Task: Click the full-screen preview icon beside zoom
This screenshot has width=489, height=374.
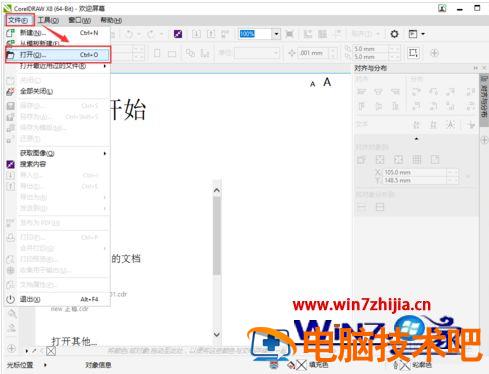Action: 290,34
